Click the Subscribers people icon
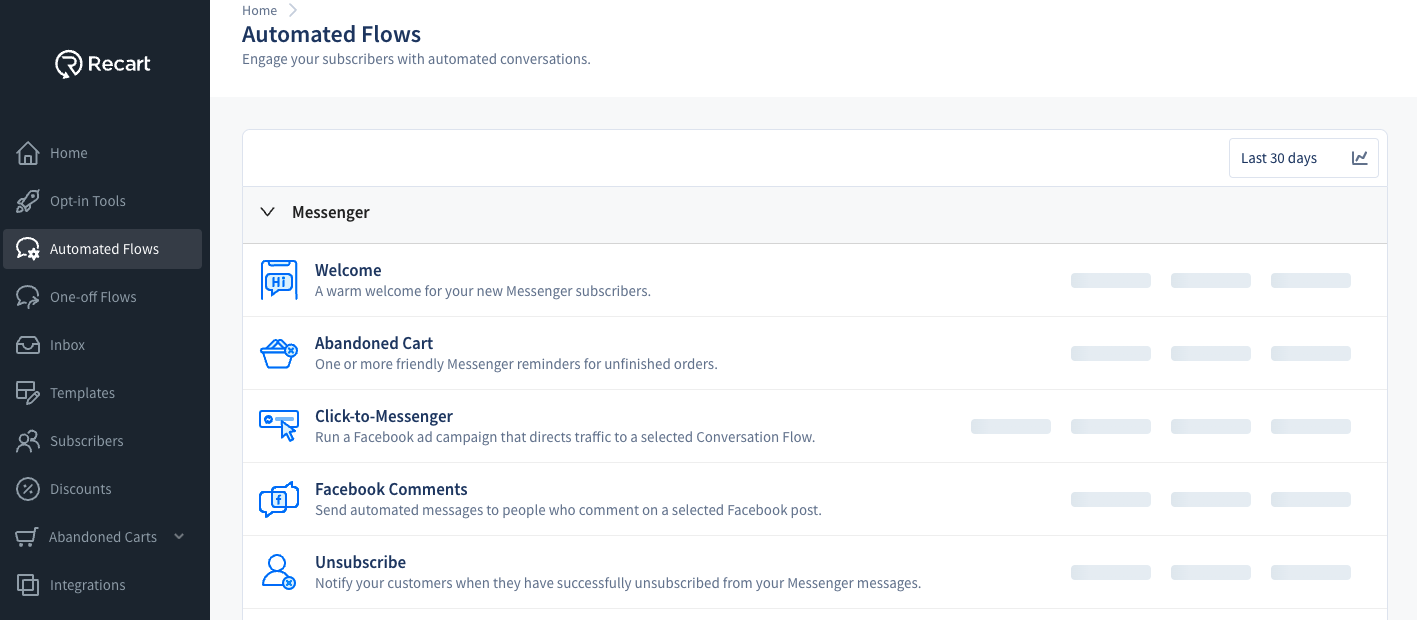Image resolution: width=1417 pixels, height=620 pixels. (28, 441)
